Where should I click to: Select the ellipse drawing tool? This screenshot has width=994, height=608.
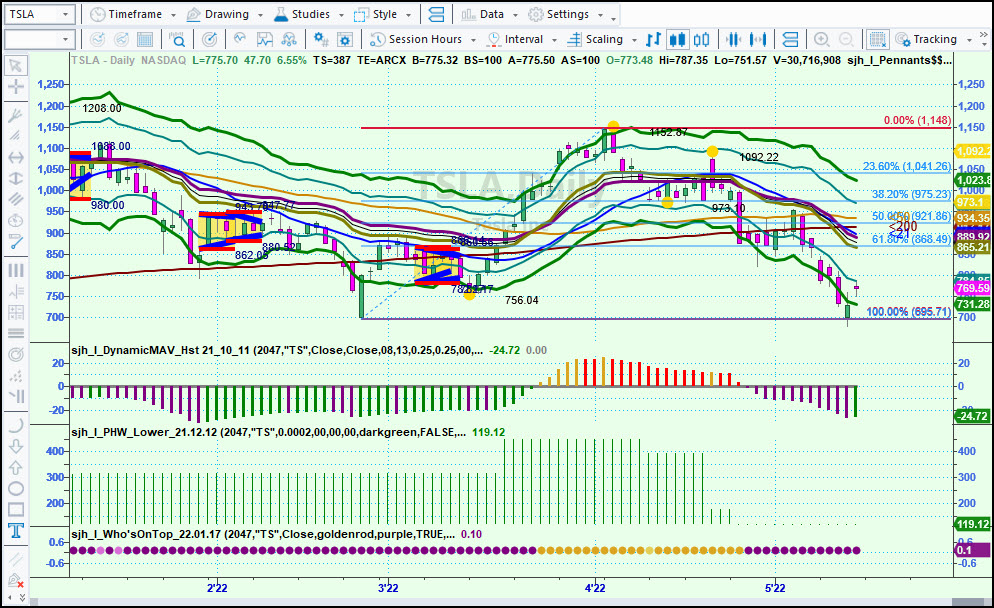coord(16,488)
